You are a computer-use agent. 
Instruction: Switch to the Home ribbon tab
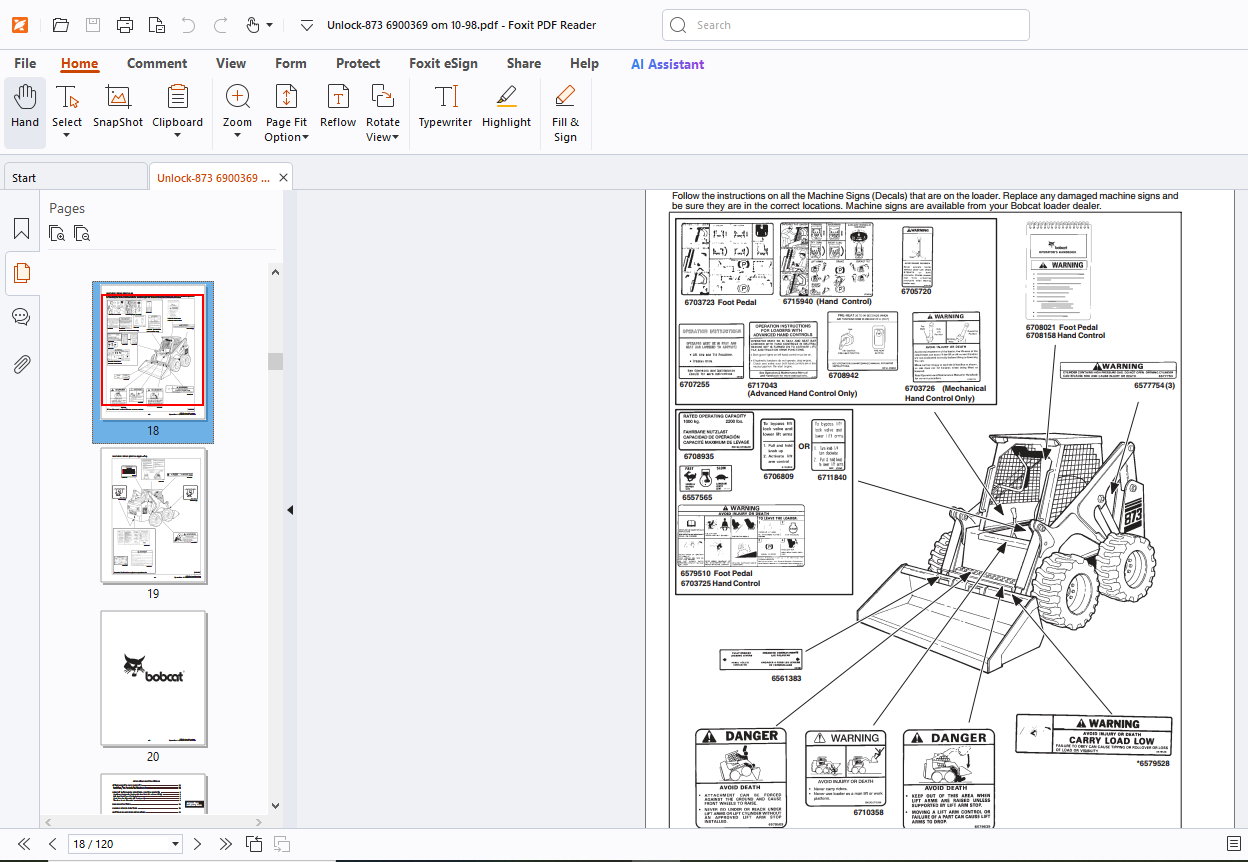pos(79,63)
